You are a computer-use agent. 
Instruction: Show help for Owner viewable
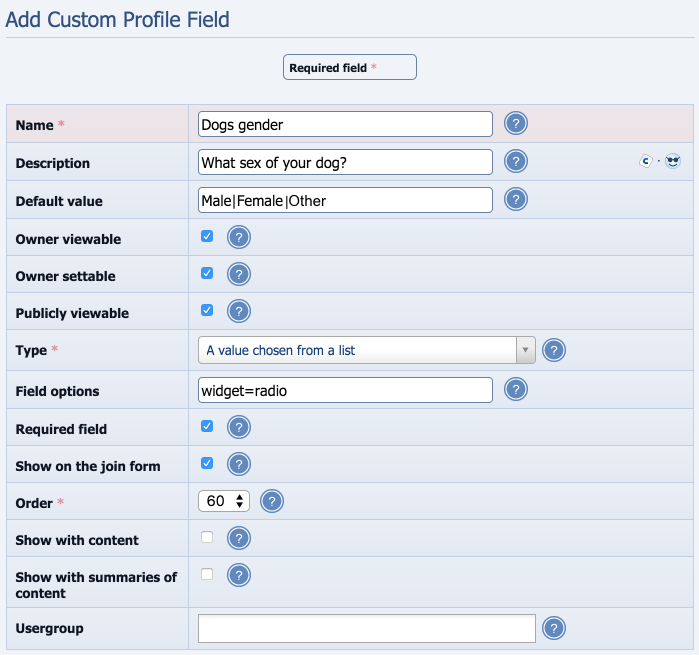pyautogui.click(x=239, y=237)
